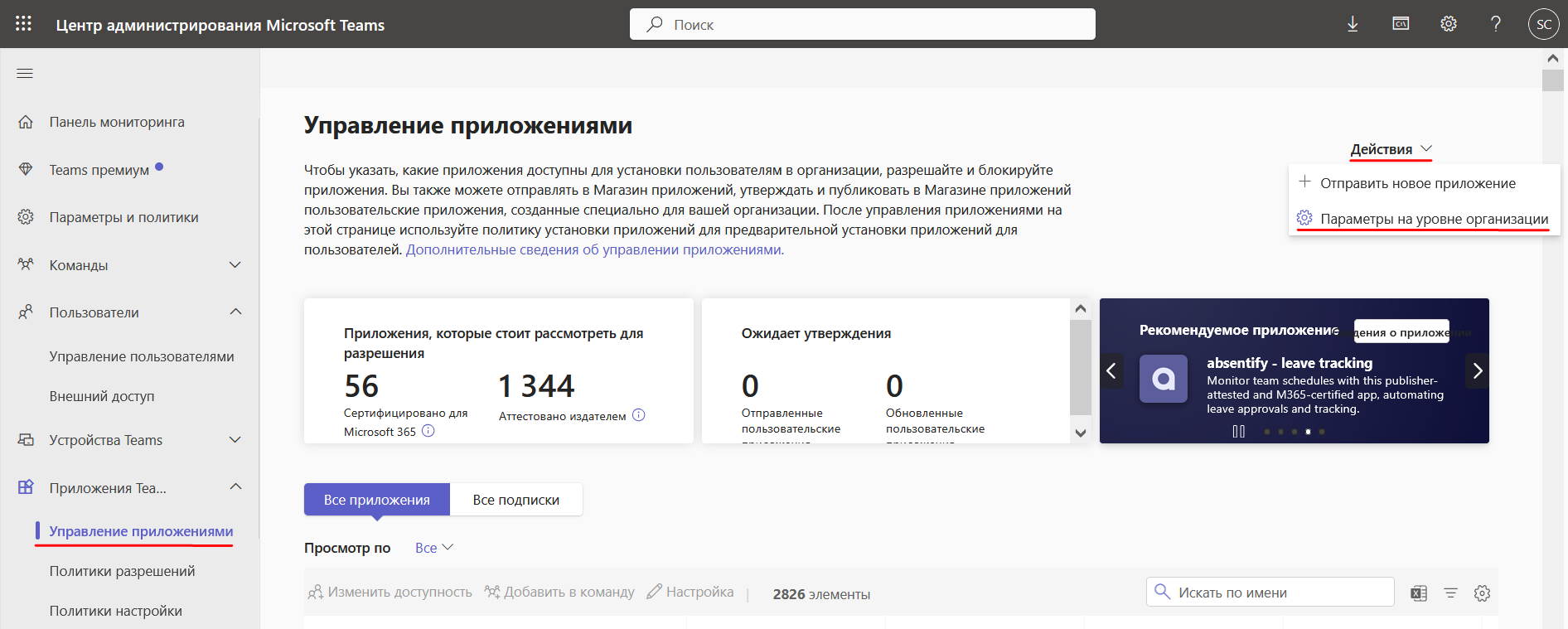Click the absentify app logo
This screenshot has width=1568, height=629.
click(1164, 379)
